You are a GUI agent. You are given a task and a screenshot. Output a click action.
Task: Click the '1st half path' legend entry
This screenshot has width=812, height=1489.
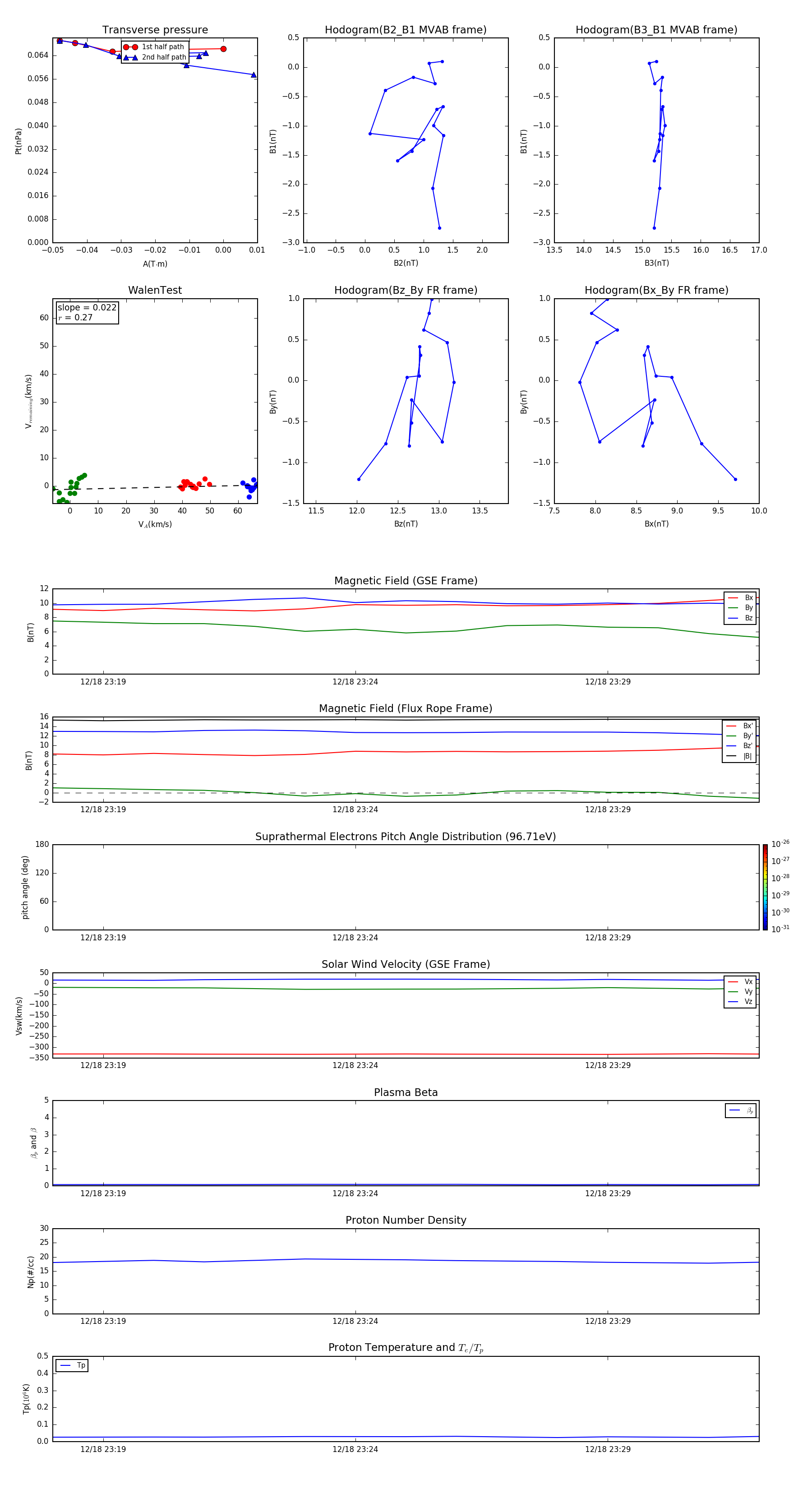tap(154, 47)
